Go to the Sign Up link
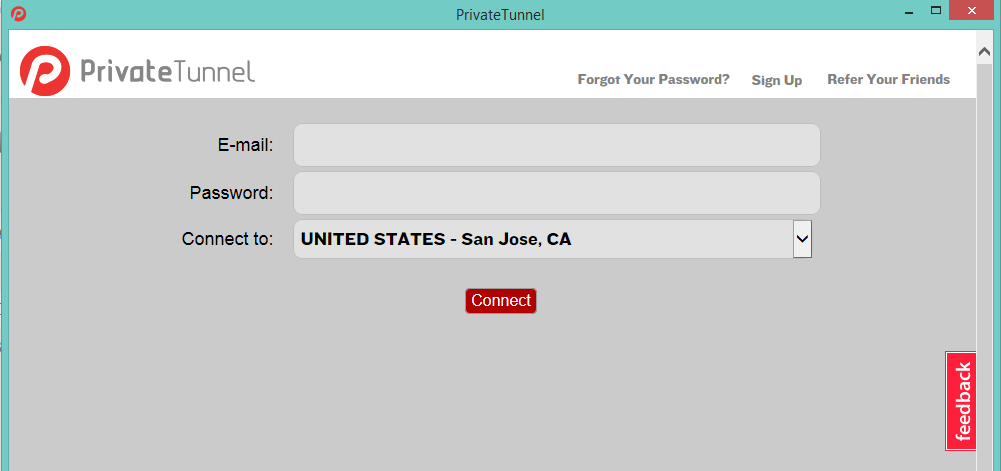 777,80
